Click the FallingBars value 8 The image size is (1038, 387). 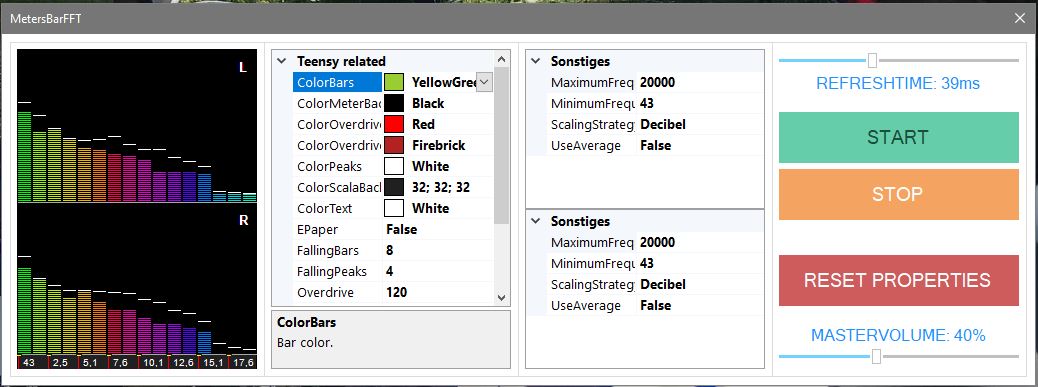[390, 251]
